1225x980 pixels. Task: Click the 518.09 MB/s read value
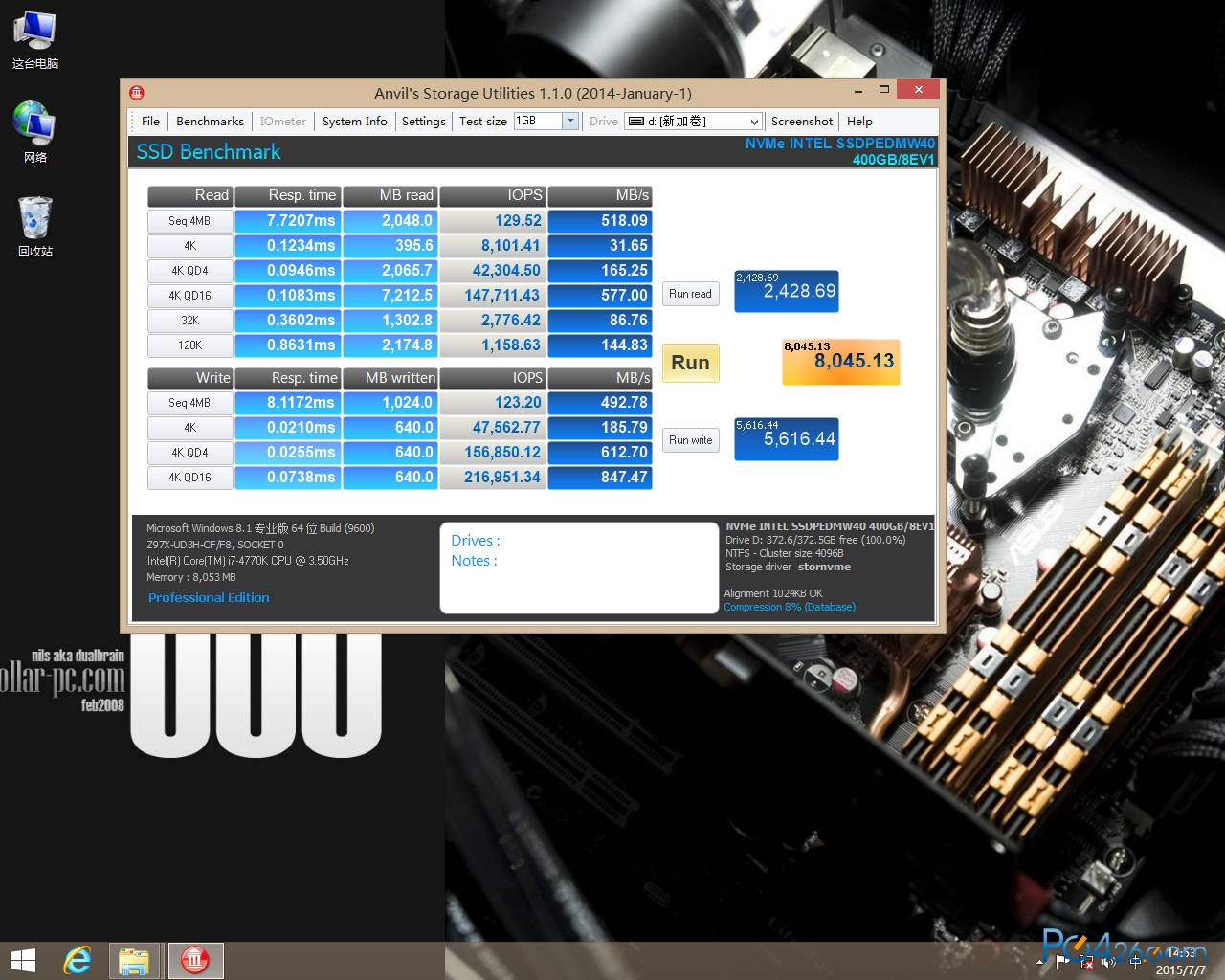pyautogui.click(x=600, y=221)
